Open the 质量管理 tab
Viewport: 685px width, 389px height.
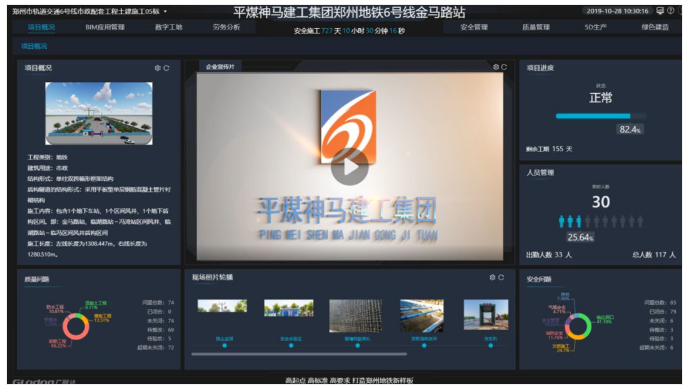pyautogui.click(x=536, y=27)
